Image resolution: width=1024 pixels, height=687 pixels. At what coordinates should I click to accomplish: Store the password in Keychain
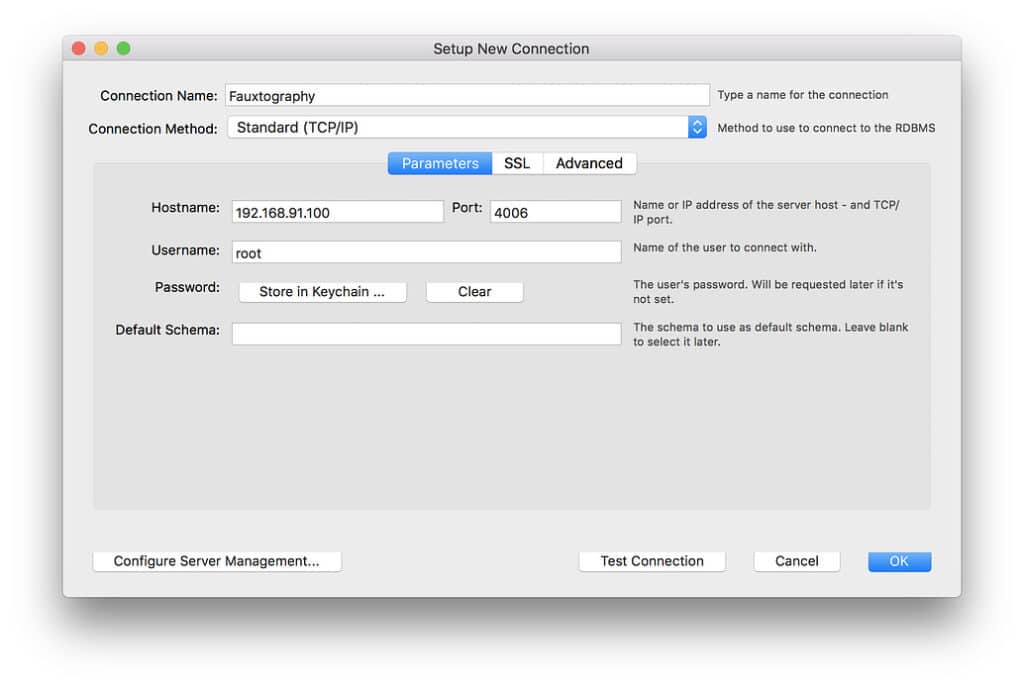click(x=322, y=291)
